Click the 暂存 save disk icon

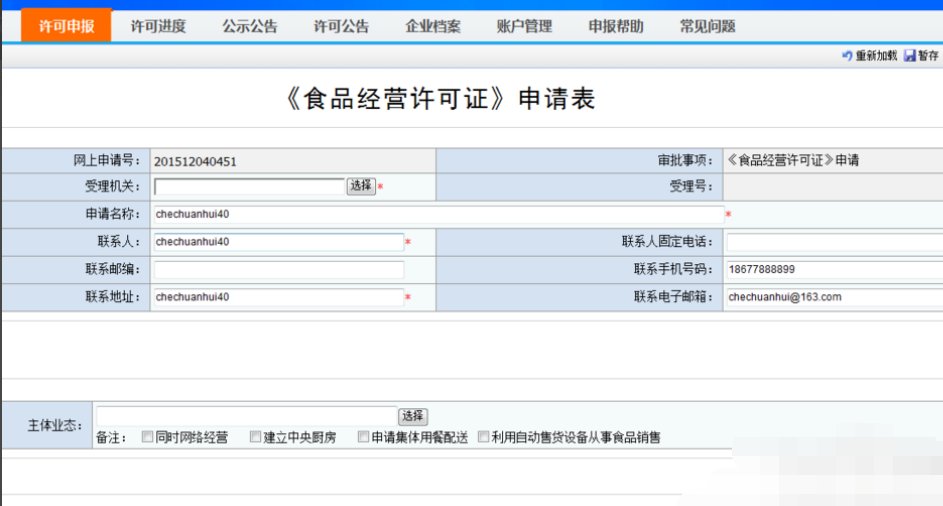[910, 55]
